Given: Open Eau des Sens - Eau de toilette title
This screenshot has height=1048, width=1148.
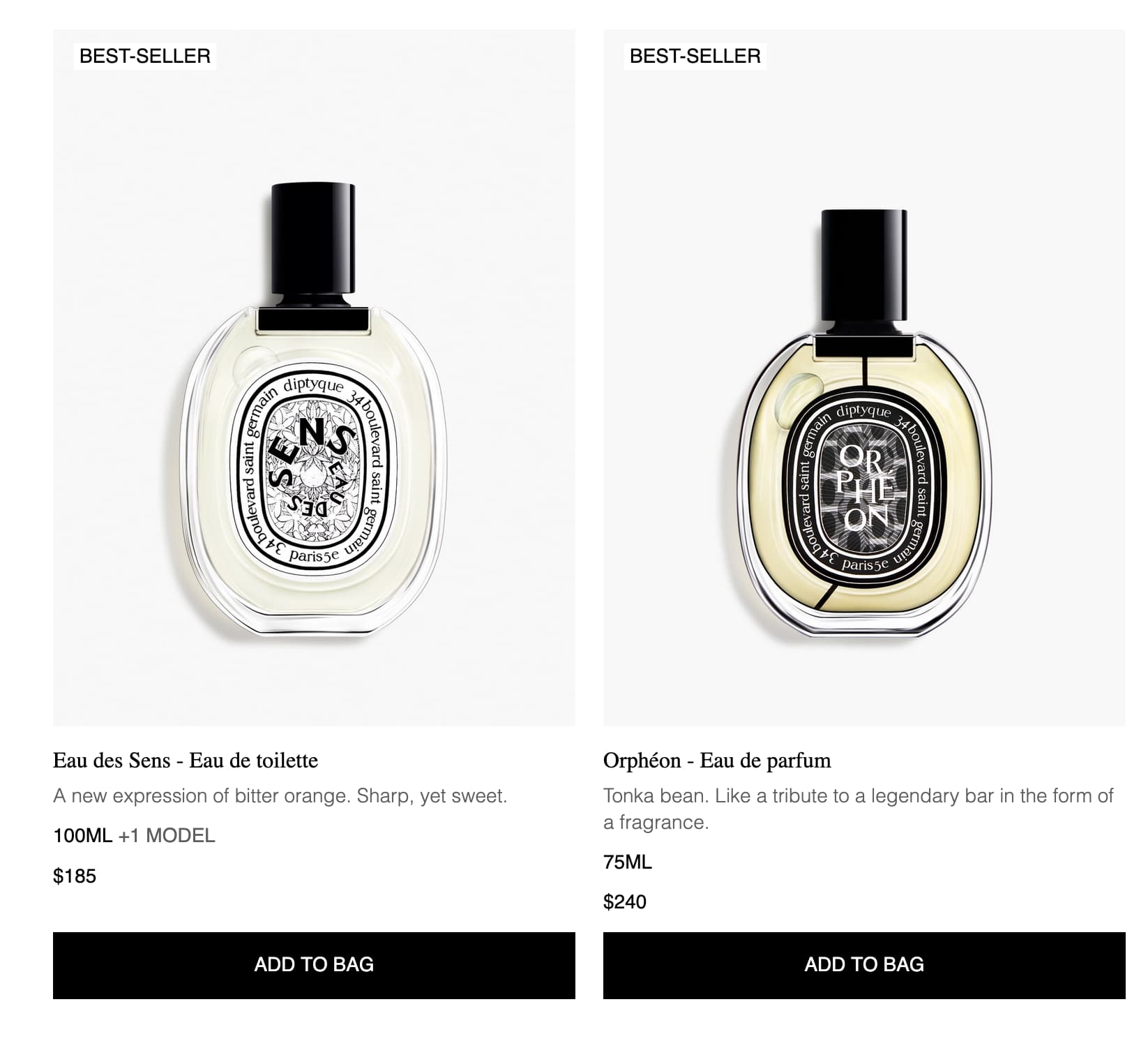Looking at the screenshot, I should tap(186, 760).
